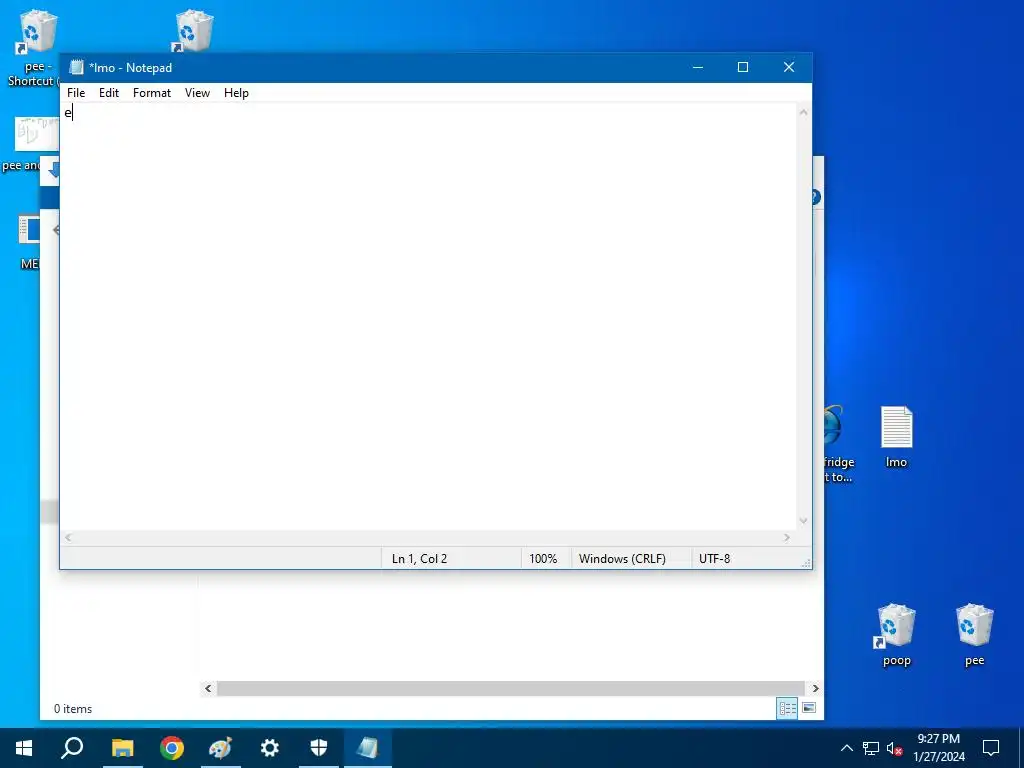Select the poop recycle bin shortcut icon
Image resolution: width=1024 pixels, height=768 pixels.
[896, 634]
